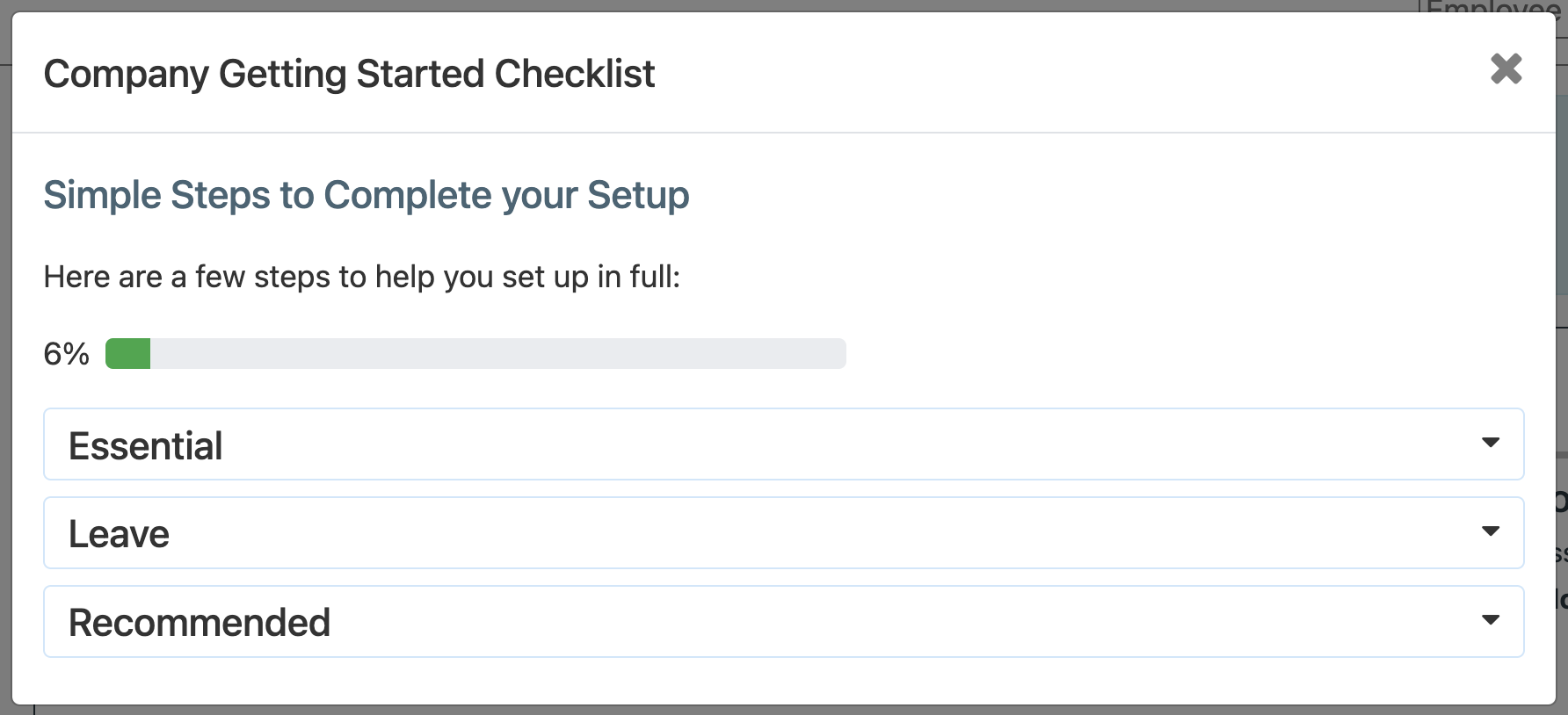Click the Essential section label
Image resolution: width=1568 pixels, height=715 pixels.
pos(146,445)
